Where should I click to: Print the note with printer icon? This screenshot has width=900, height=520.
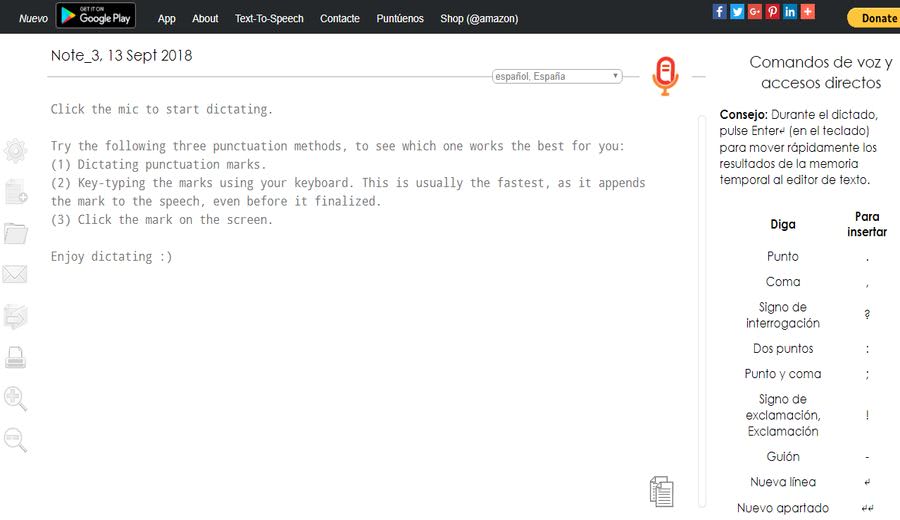[15, 358]
